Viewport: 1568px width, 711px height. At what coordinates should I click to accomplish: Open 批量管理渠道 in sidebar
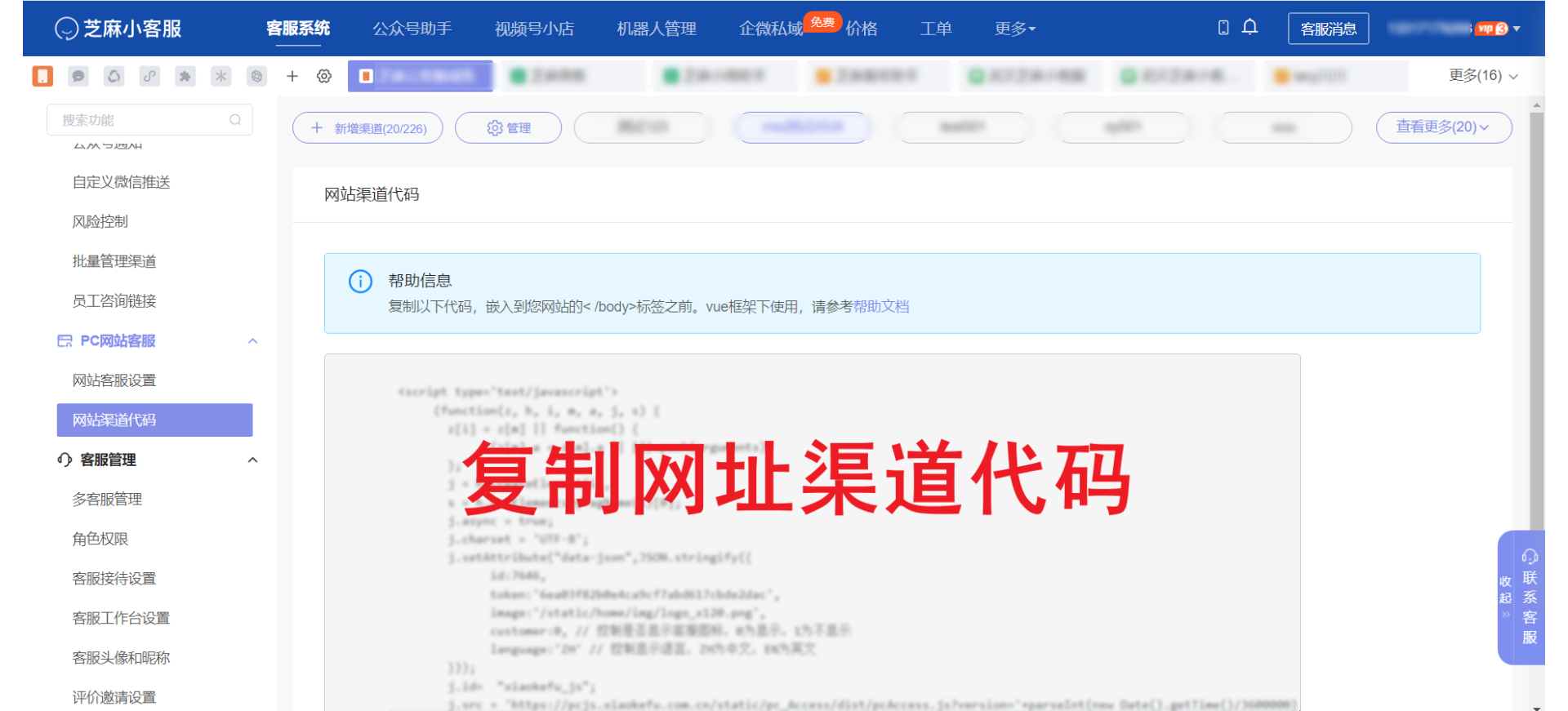point(114,261)
